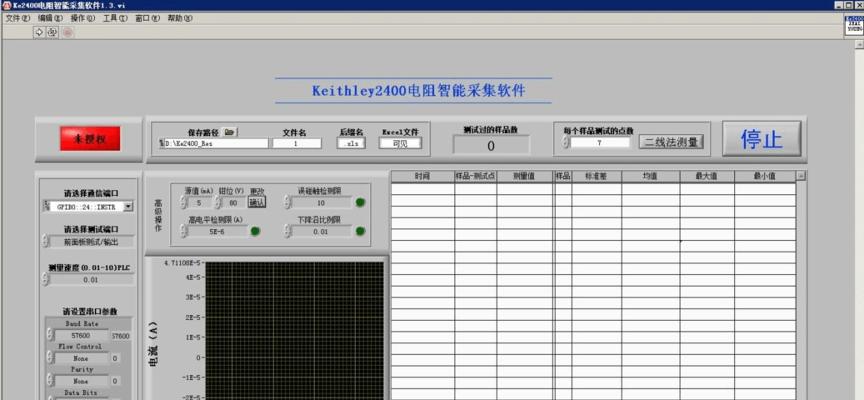
Task: Open the Excel文件 可见 selector
Action: click(x=400, y=143)
